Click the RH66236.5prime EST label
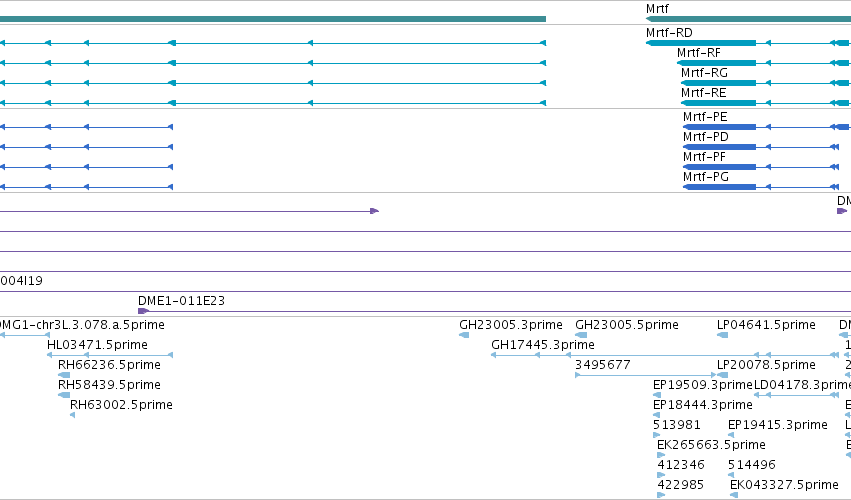Screen dimensions: 851x500 (x=109, y=365)
